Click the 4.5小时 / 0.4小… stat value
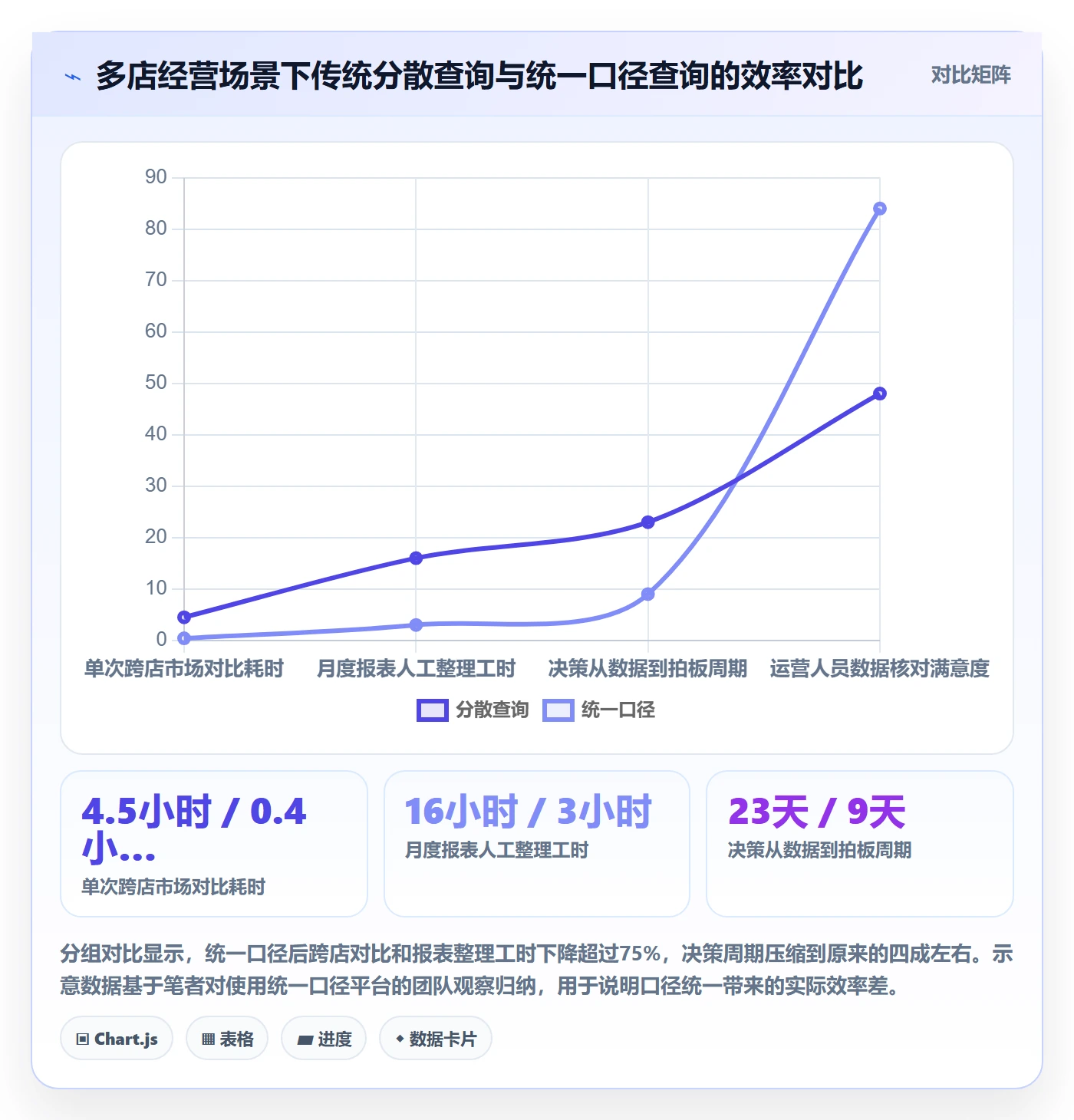This screenshot has width=1074, height=1120. click(x=194, y=830)
